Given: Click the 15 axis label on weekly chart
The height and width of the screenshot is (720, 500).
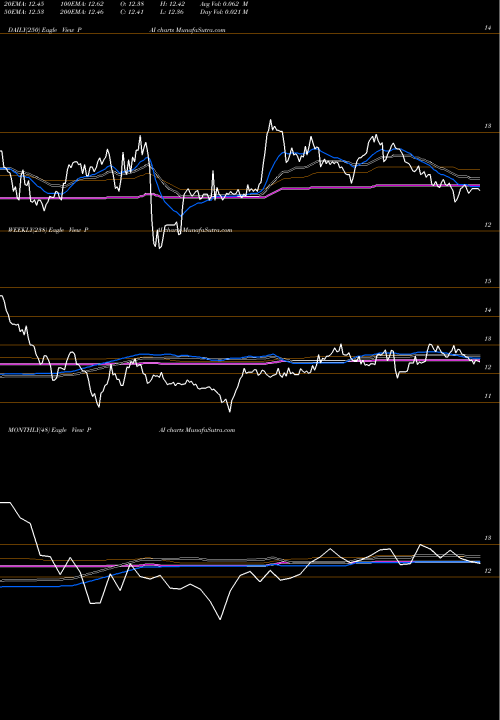Looking at the screenshot, I should (488, 281).
